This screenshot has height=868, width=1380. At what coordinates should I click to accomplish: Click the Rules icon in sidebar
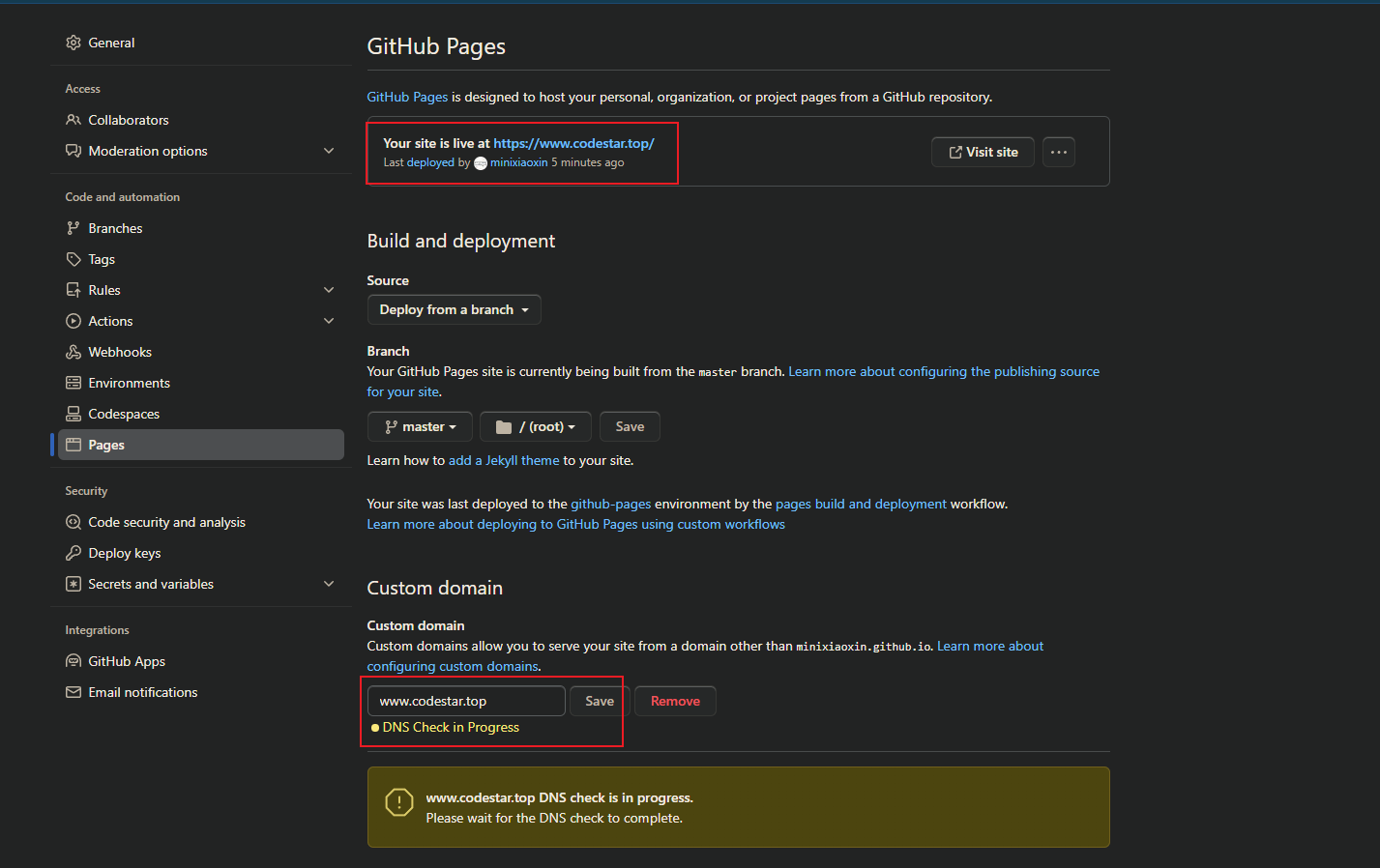[x=73, y=290]
